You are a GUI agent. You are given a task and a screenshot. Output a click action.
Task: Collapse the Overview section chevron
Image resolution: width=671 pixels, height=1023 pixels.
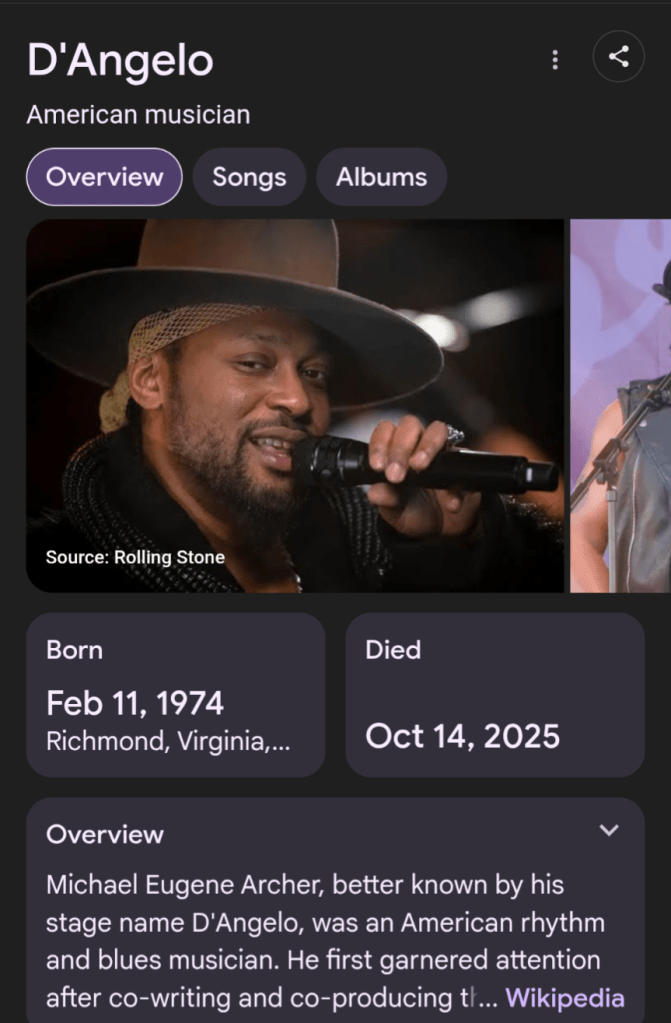click(609, 830)
